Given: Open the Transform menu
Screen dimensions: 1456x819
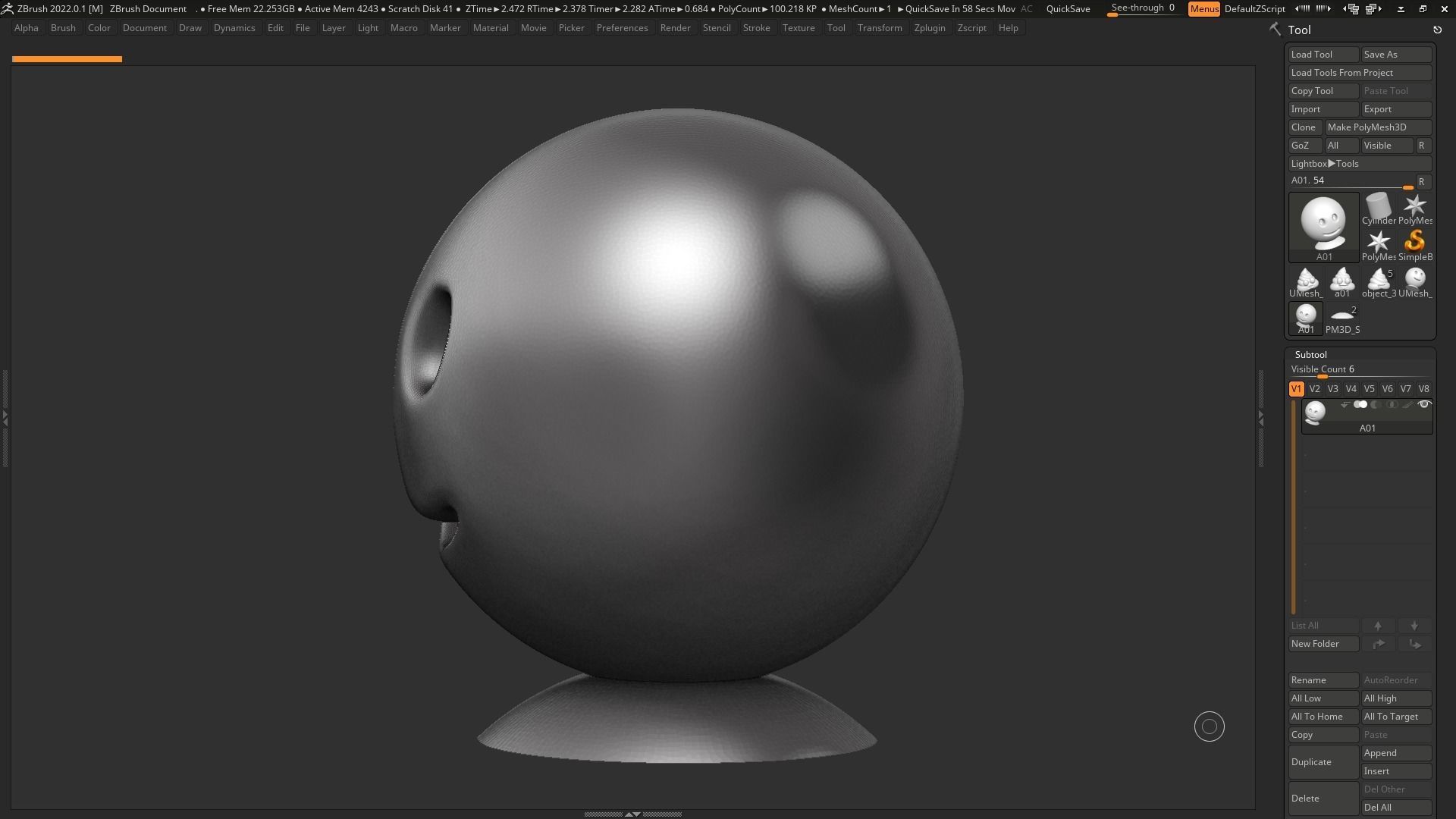Looking at the screenshot, I should click(880, 28).
